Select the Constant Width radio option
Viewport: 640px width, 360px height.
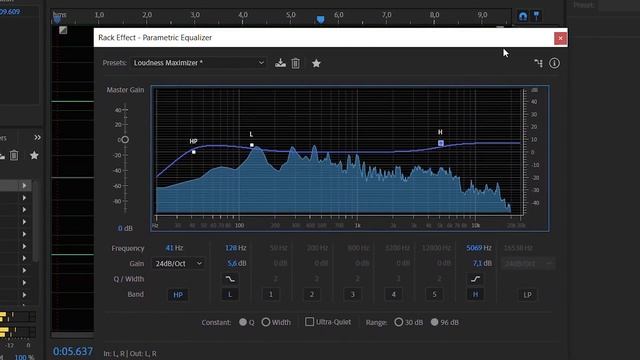[x=266, y=322]
